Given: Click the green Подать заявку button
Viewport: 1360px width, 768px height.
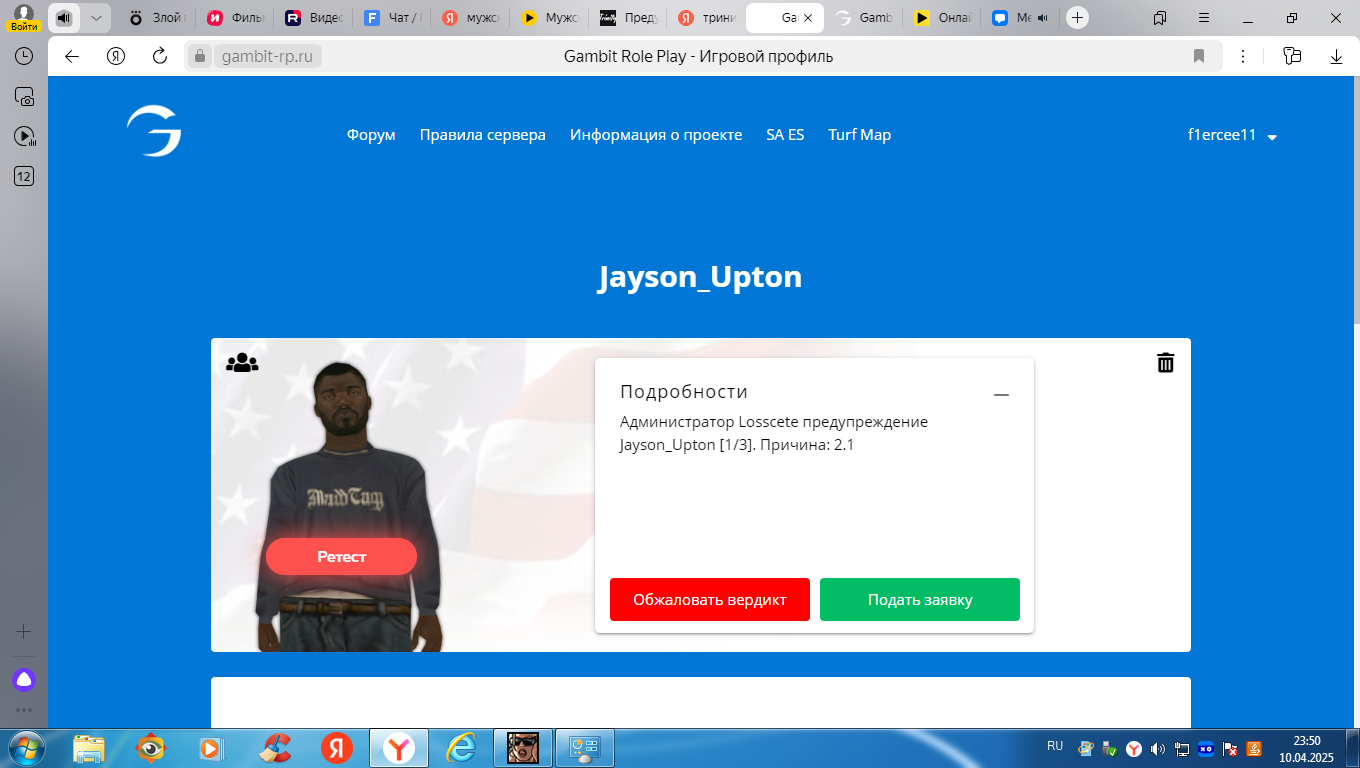Looking at the screenshot, I should pyautogui.click(x=919, y=600).
